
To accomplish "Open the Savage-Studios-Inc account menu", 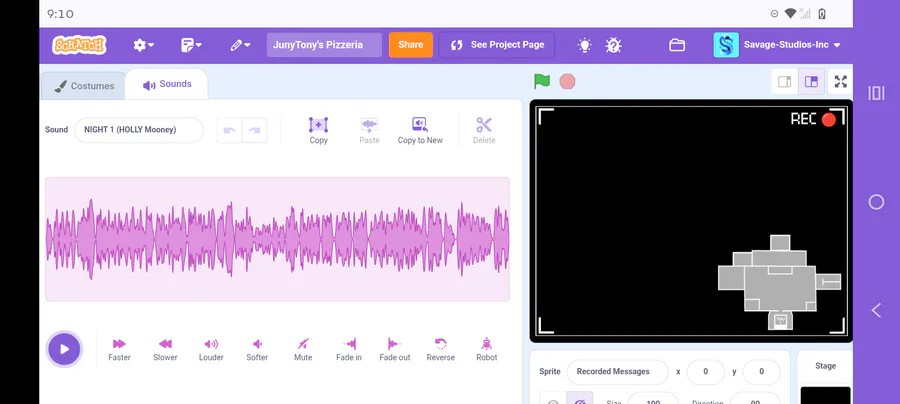I will coord(792,45).
